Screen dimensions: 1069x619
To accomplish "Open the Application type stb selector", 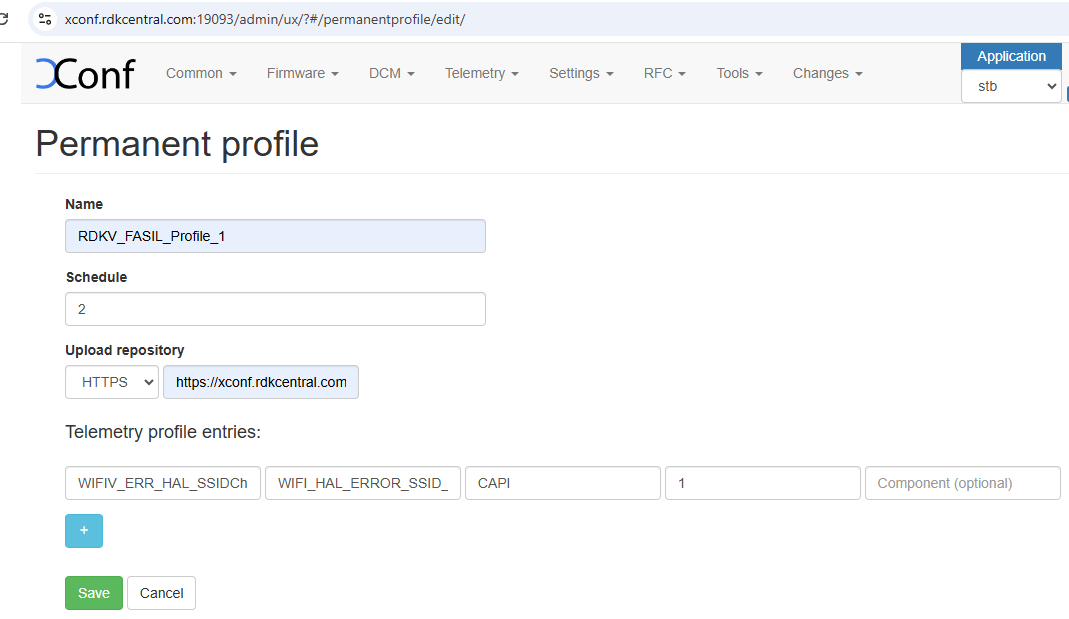I will click(x=1011, y=87).
